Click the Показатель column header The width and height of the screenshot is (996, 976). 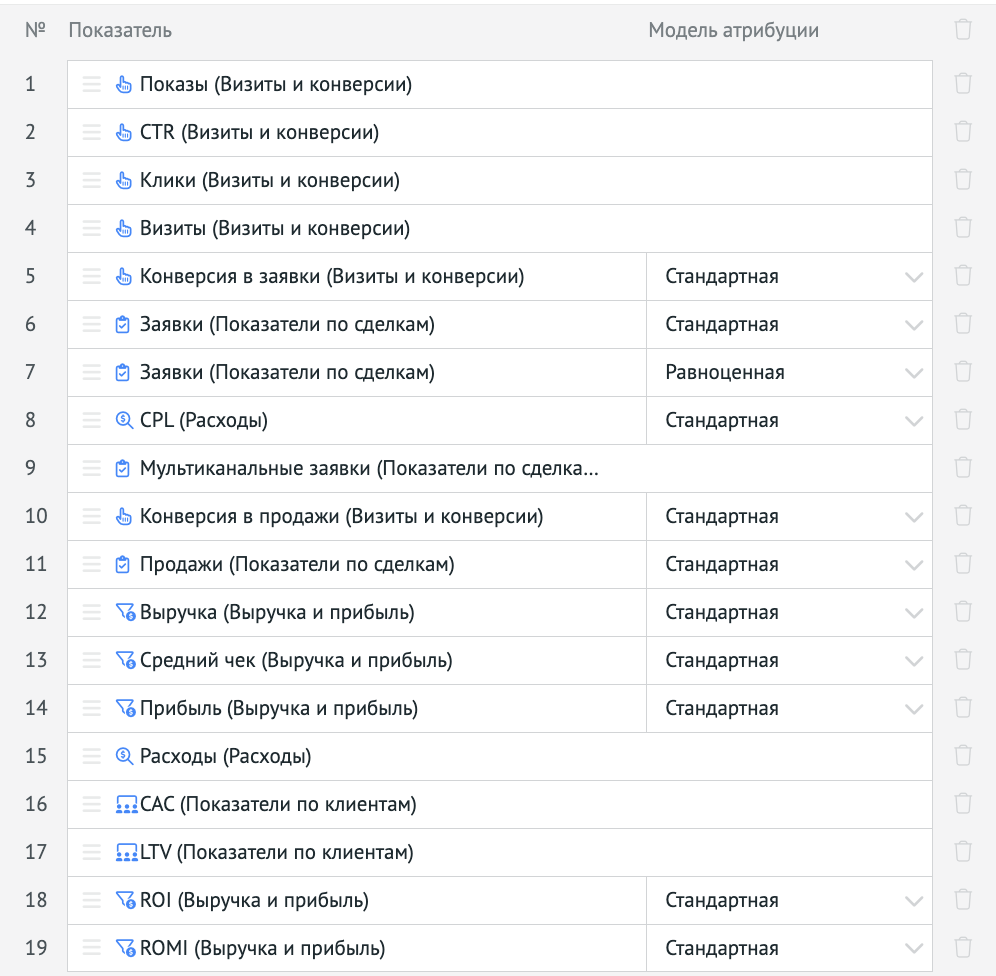coord(120,30)
